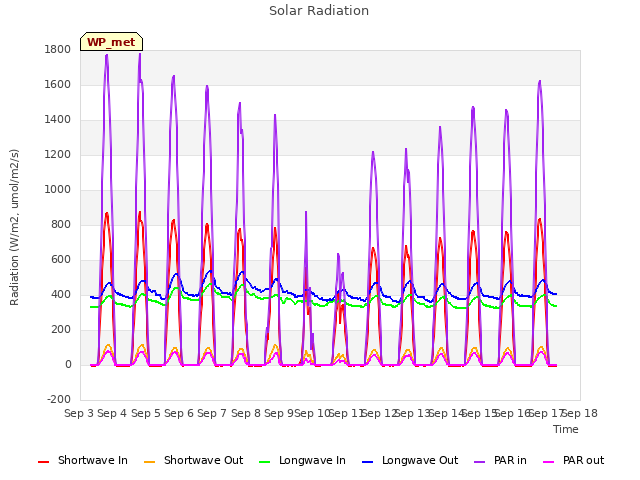The width and height of the screenshot is (640, 480).
Task: Click the PAR in peak on Sep 17
Action: [540, 81]
